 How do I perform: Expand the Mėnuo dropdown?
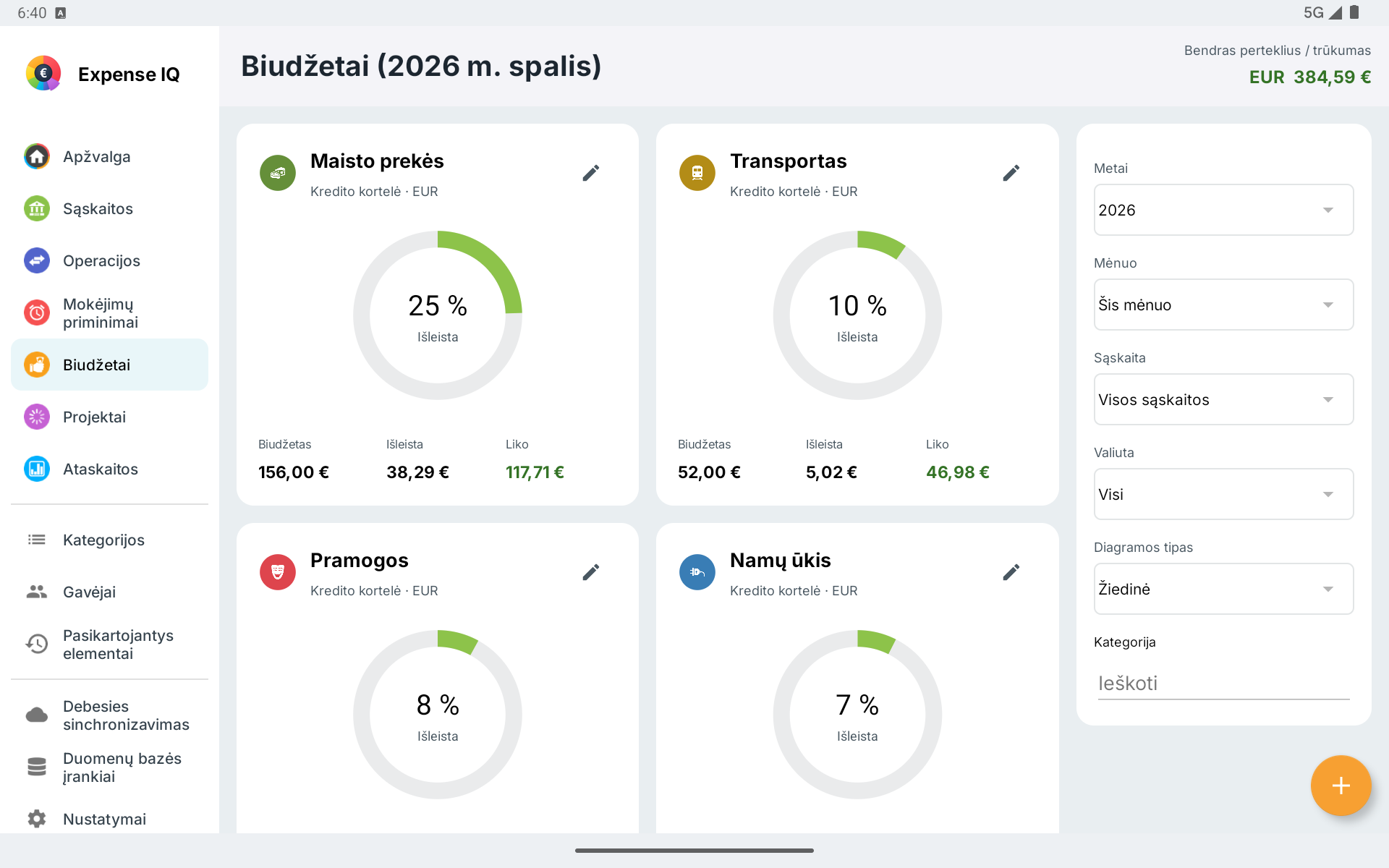click(x=1223, y=305)
